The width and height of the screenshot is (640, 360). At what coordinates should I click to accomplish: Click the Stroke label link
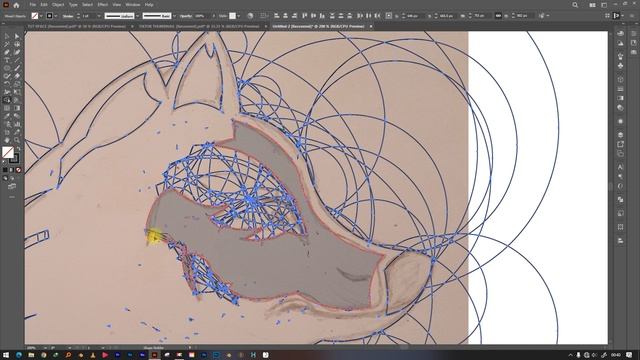(68, 16)
